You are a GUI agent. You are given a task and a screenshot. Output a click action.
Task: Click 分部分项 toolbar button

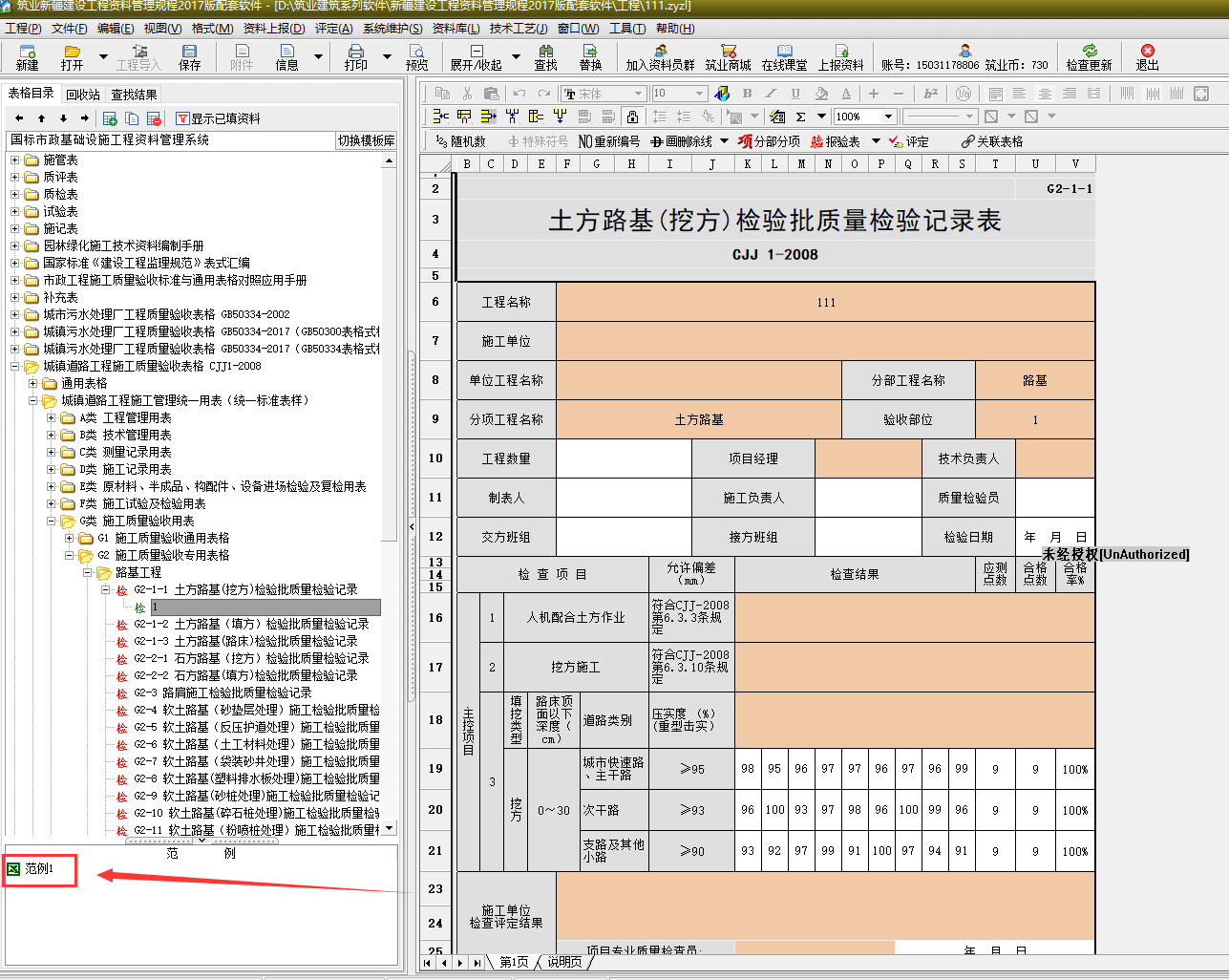[x=769, y=141]
